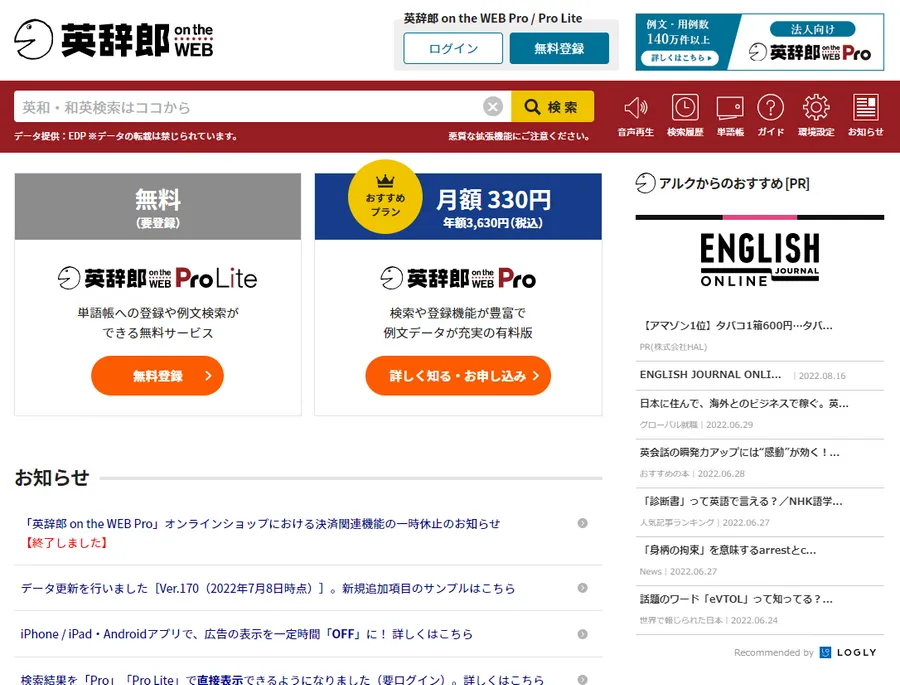Click the 英辞郎 on the WEB logo
The image size is (900, 685).
[115, 40]
